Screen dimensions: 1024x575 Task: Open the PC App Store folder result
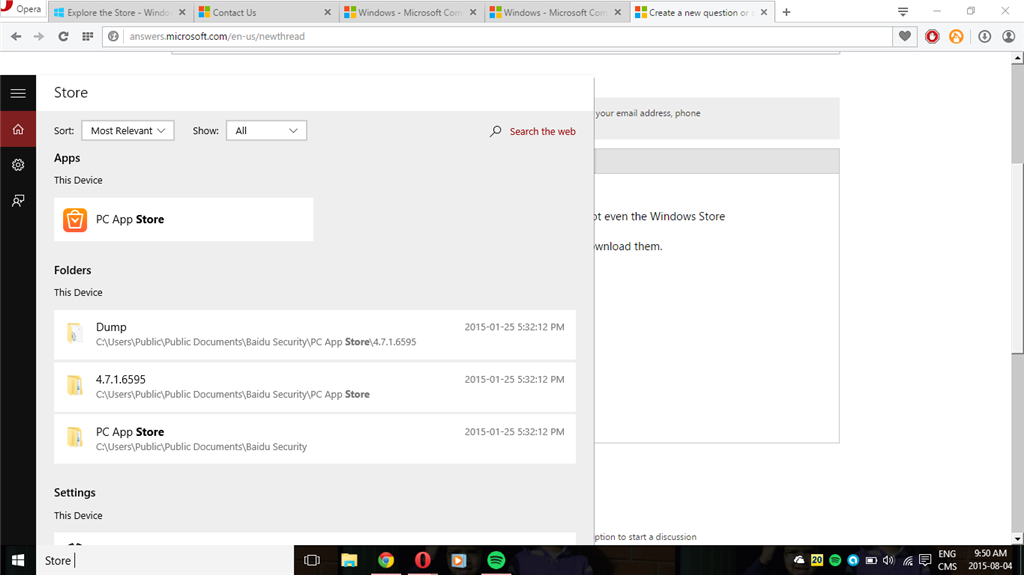click(x=315, y=439)
